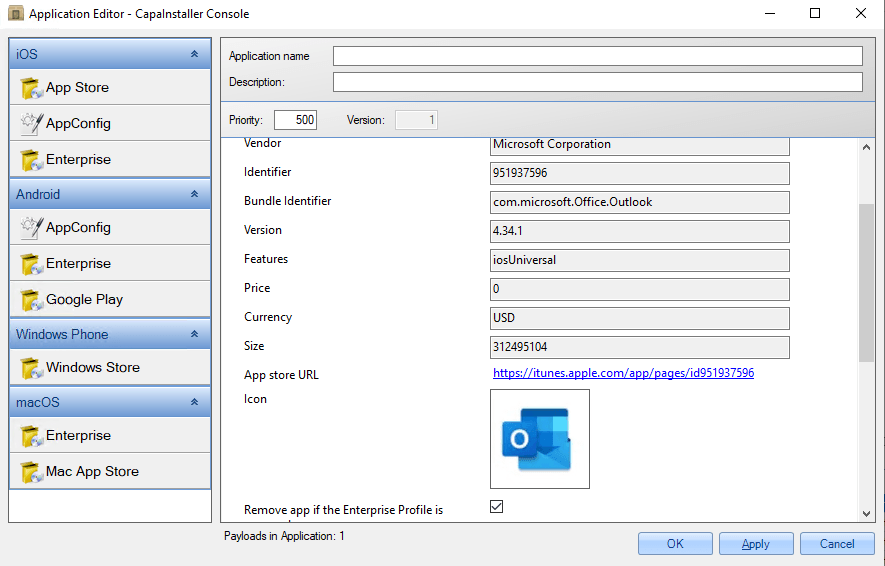The width and height of the screenshot is (885, 566).
Task: Click the Currency field showing USD
Action: (x=639, y=318)
